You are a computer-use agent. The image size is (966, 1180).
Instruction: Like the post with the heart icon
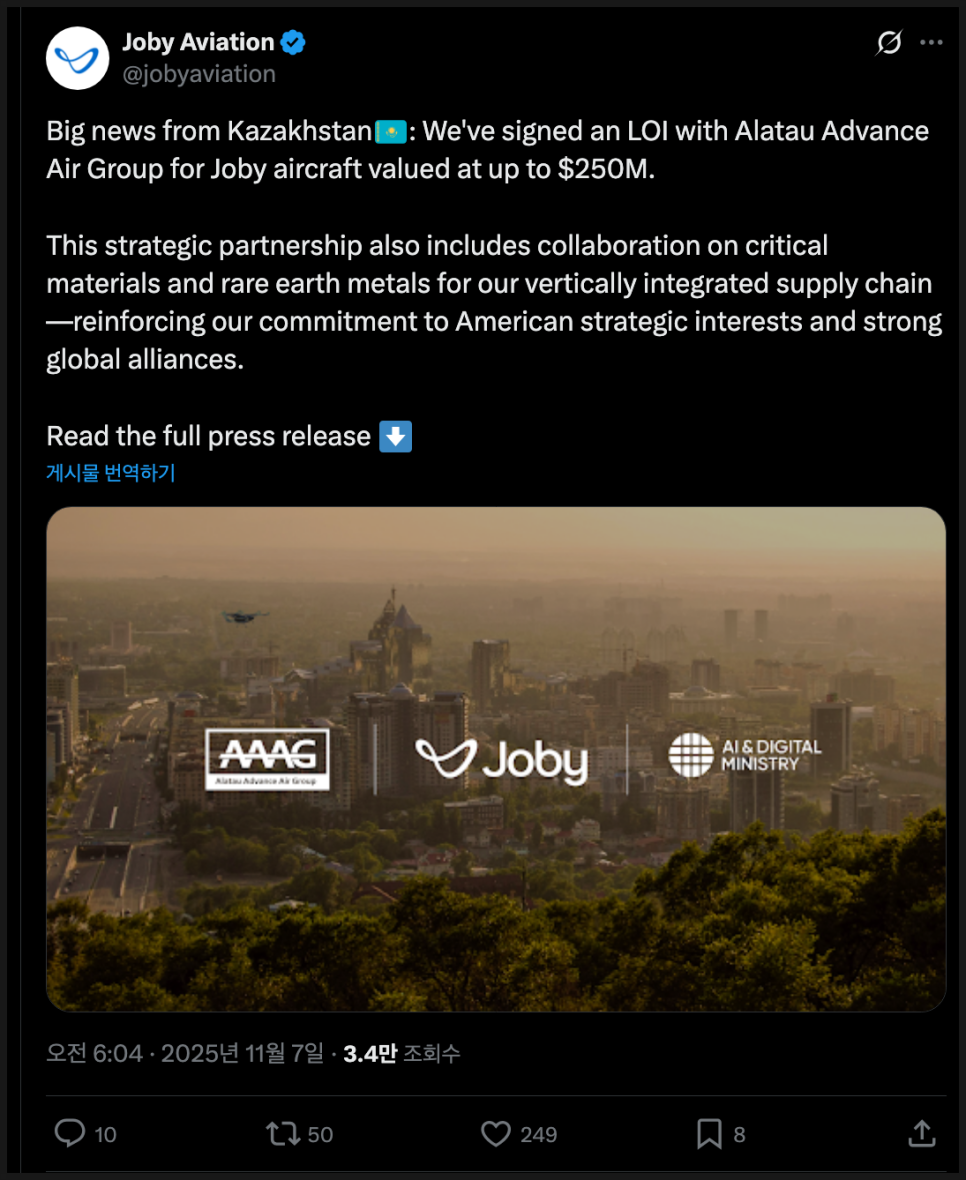coord(496,1133)
